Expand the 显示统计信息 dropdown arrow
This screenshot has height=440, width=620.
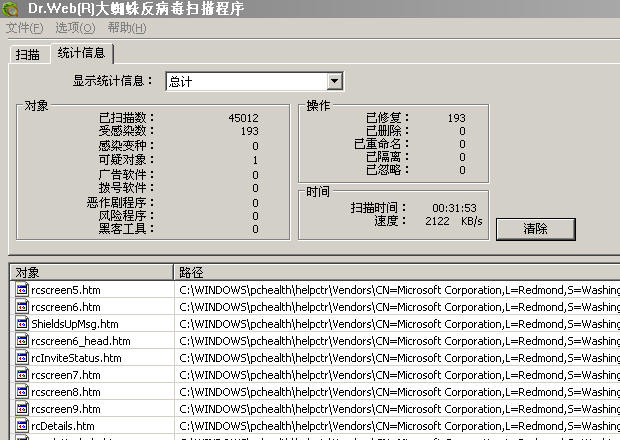(335, 81)
